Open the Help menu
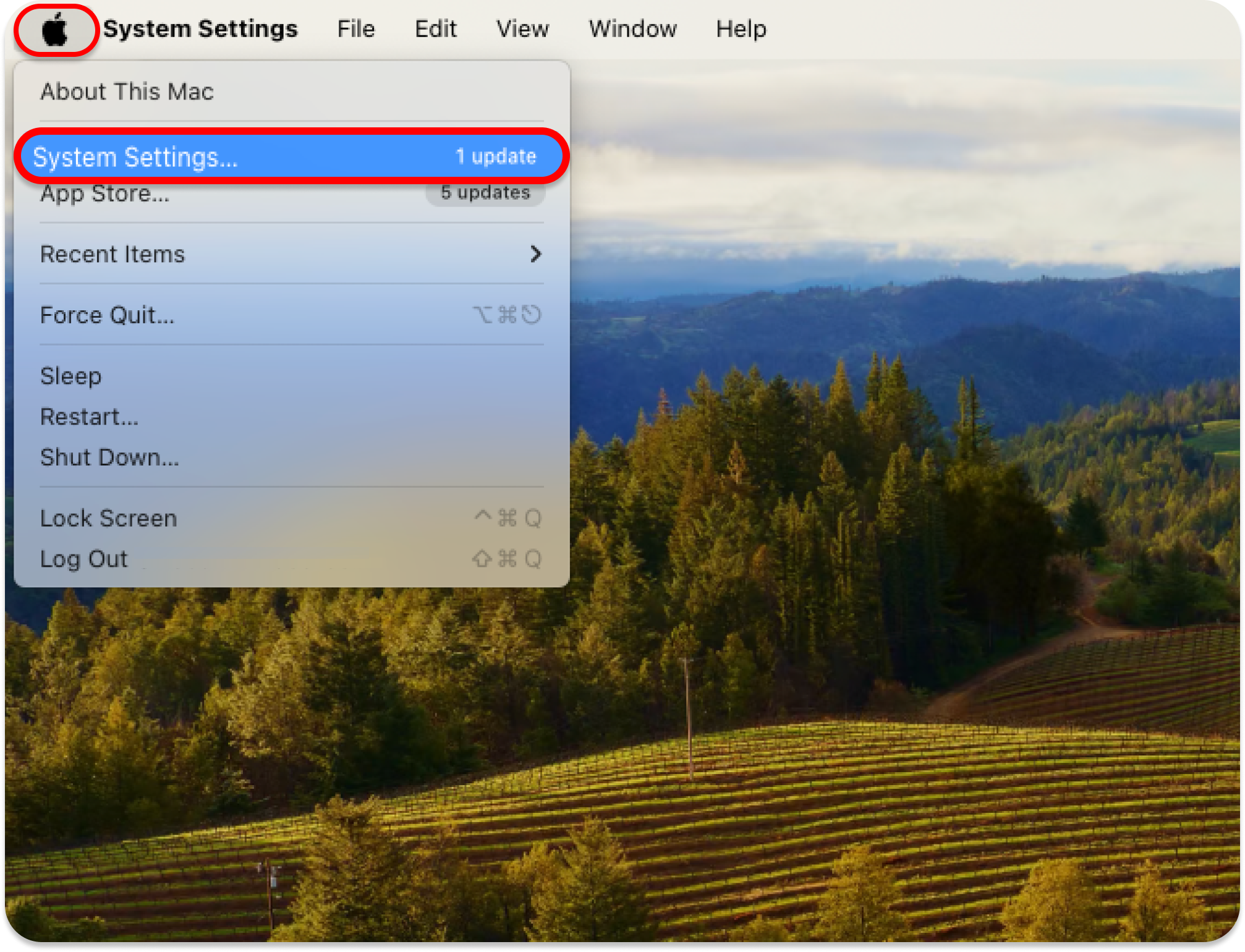The height and width of the screenshot is (952, 1245). [741, 29]
